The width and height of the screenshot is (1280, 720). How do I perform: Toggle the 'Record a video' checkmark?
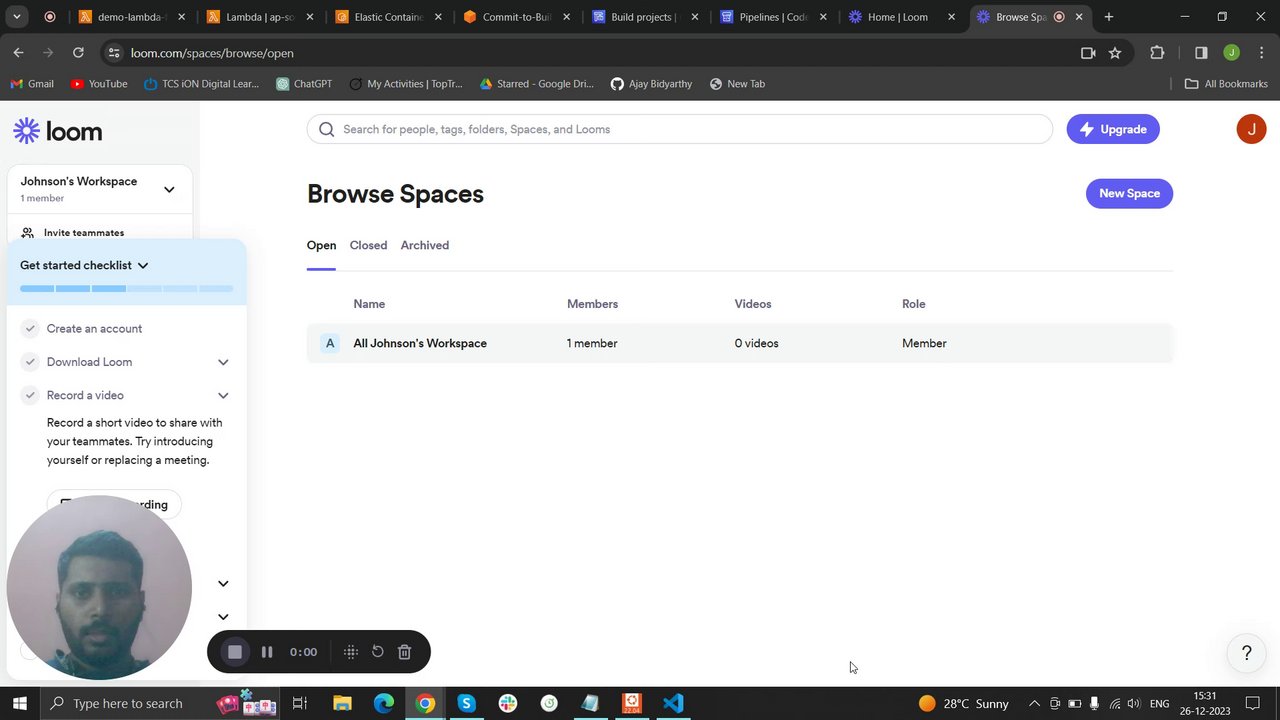click(30, 395)
